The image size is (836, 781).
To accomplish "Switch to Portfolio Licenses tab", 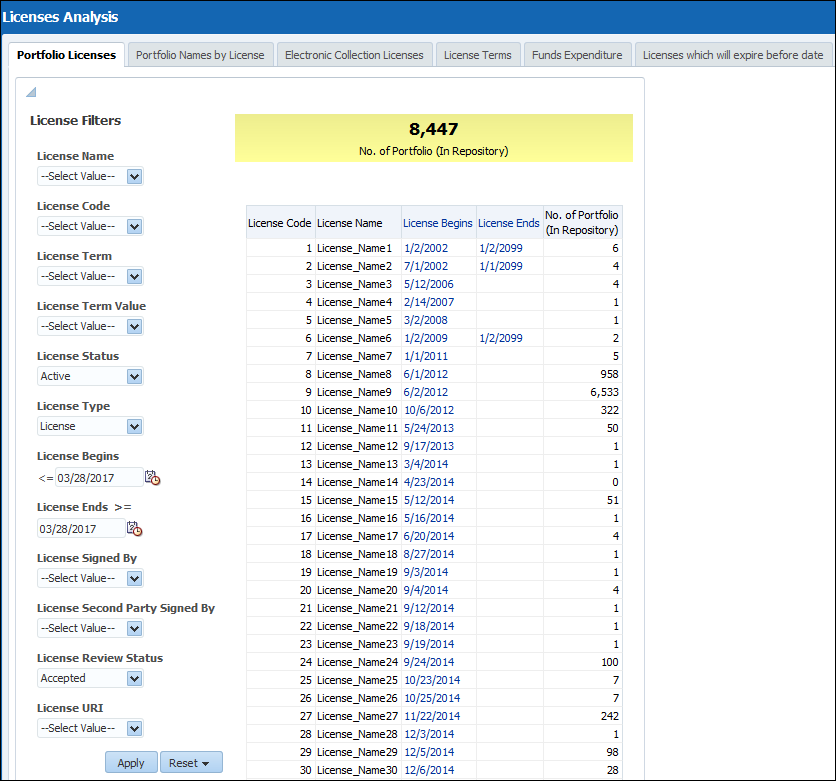I will (x=67, y=55).
